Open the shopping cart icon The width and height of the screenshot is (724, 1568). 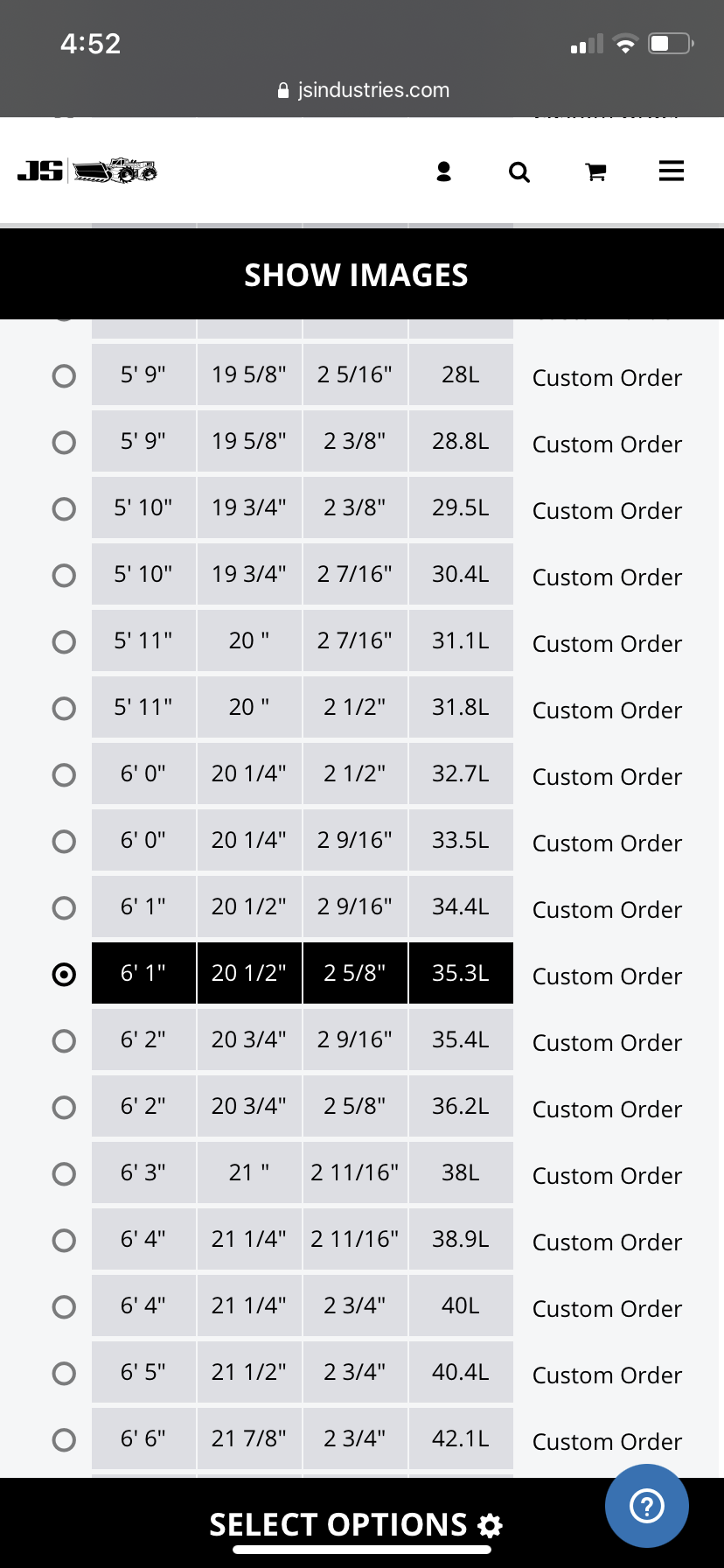tap(595, 172)
